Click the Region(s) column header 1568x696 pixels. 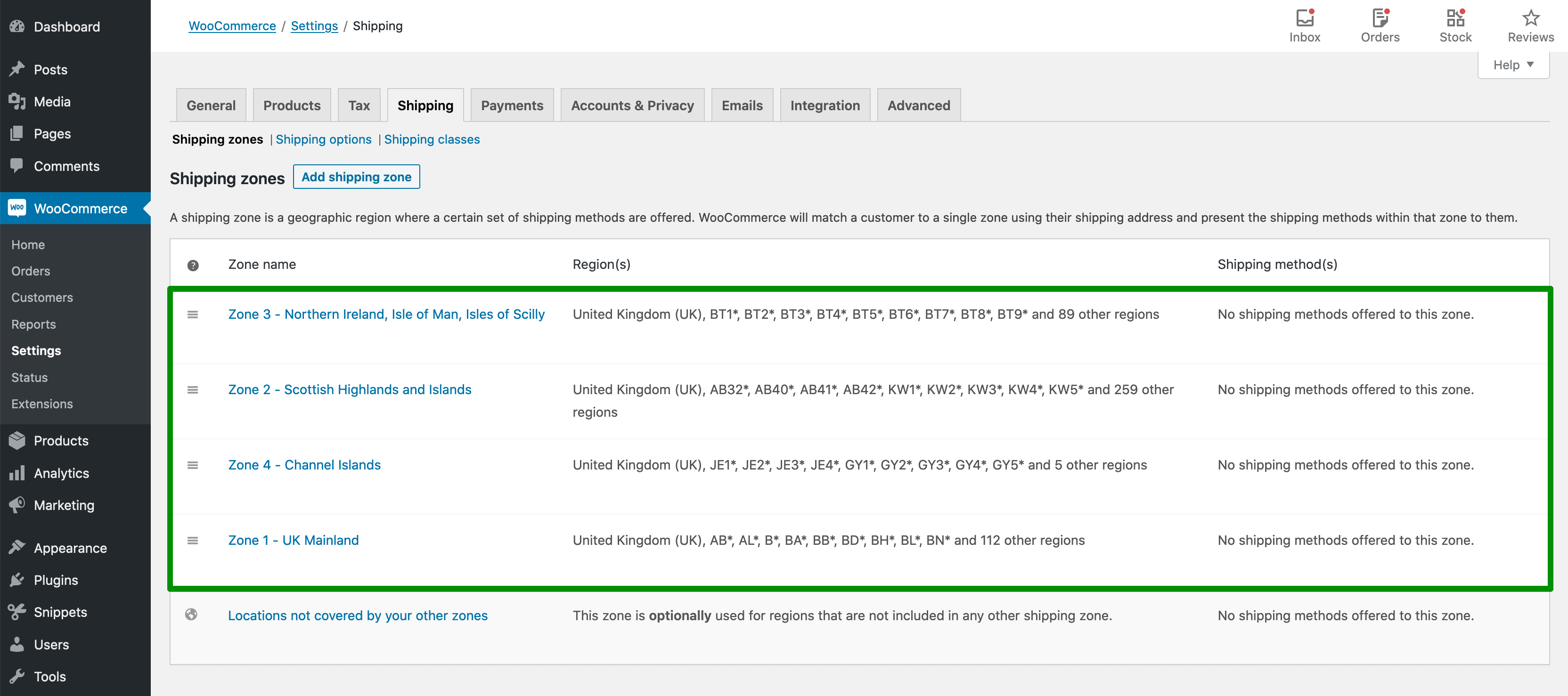(601, 264)
